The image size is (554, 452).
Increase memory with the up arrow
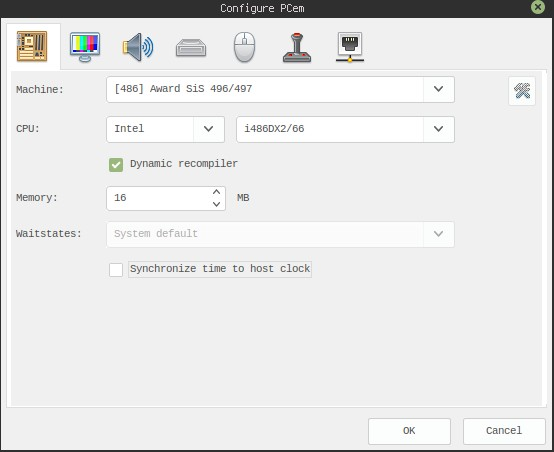tap(217, 192)
